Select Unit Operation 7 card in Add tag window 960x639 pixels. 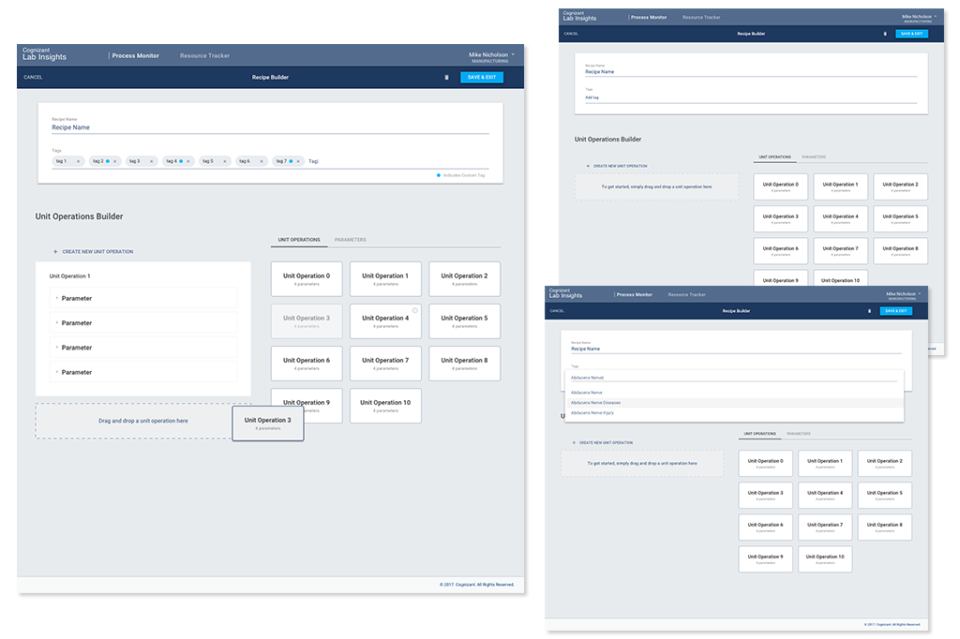(840, 251)
